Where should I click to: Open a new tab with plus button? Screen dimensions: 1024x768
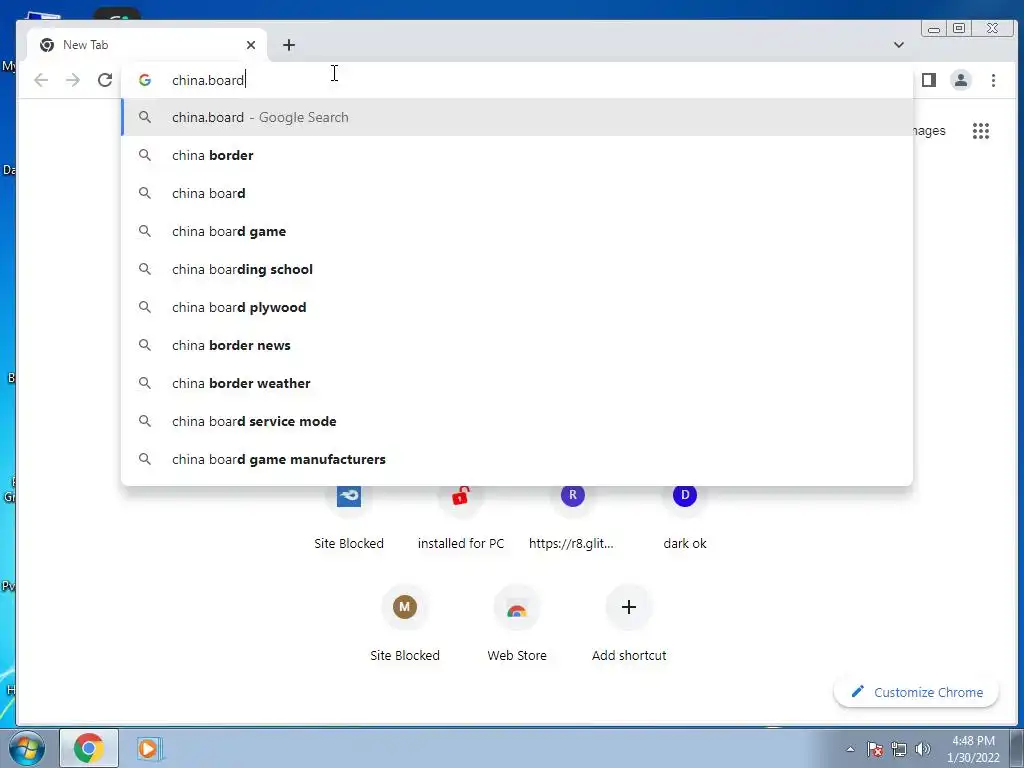pyautogui.click(x=289, y=45)
